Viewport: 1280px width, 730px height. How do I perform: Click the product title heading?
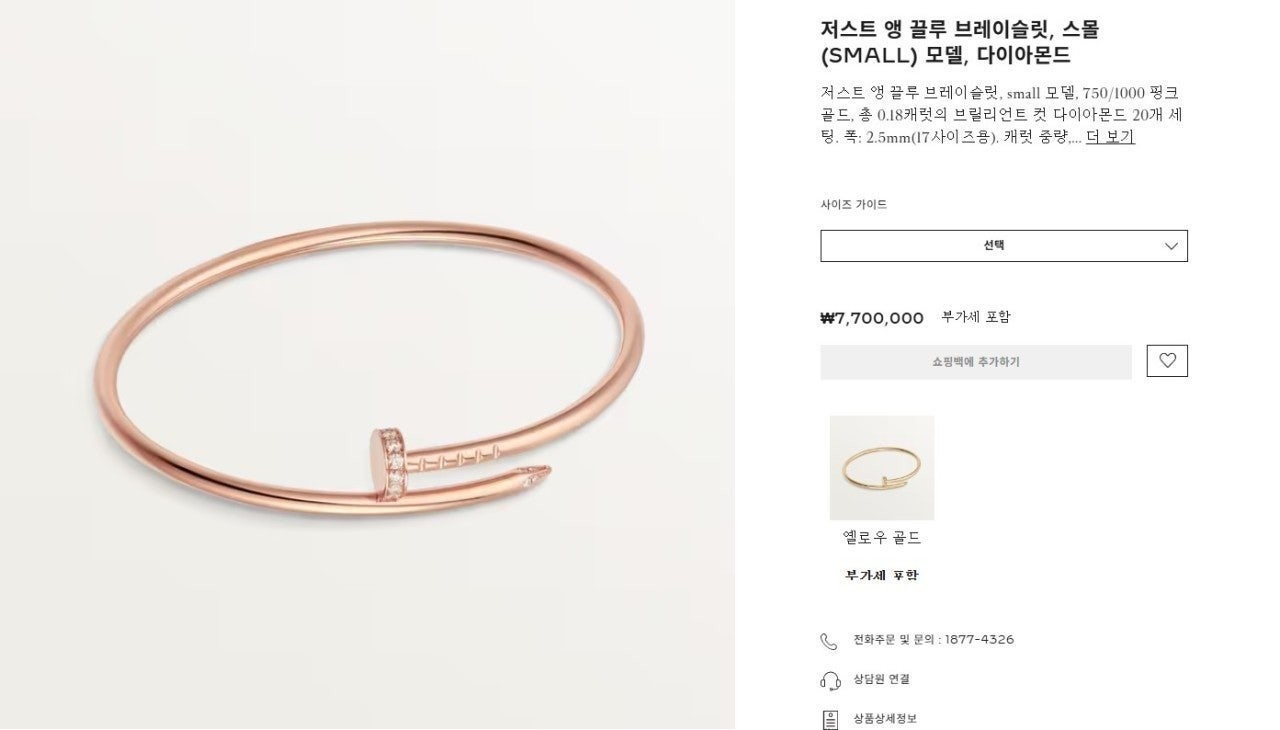[960, 42]
